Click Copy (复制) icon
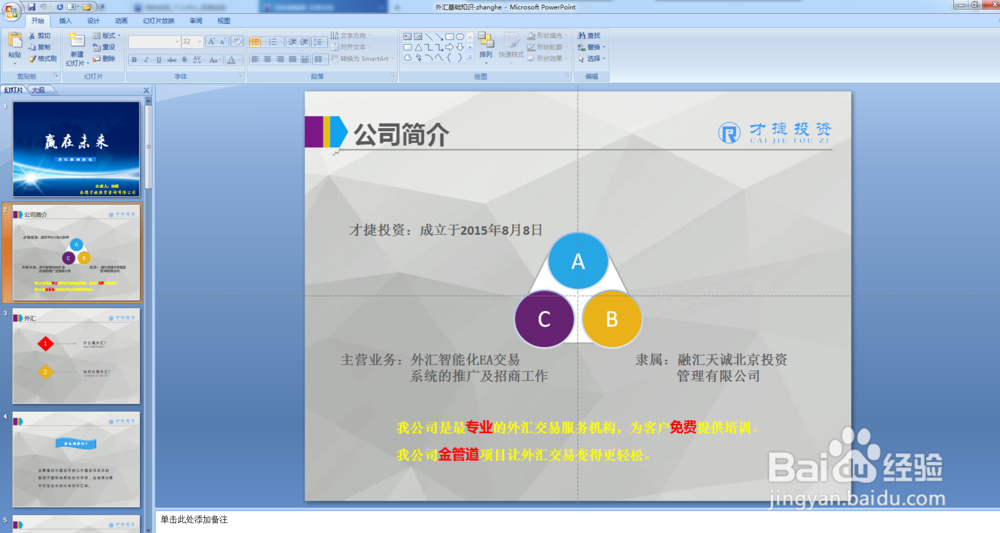1000x533 pixels. tap(32, 47)
